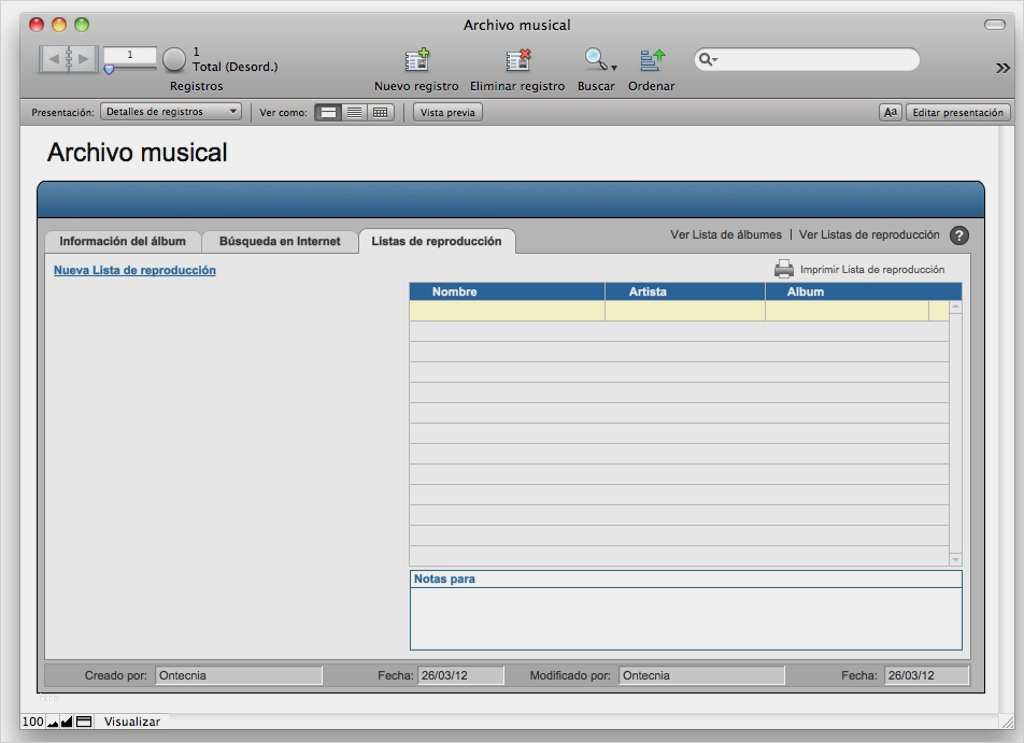Click the Nuevo registro icon
The height and width of the screenshot is (743, 1024).
pyautogui.click(x=417, y=59)
